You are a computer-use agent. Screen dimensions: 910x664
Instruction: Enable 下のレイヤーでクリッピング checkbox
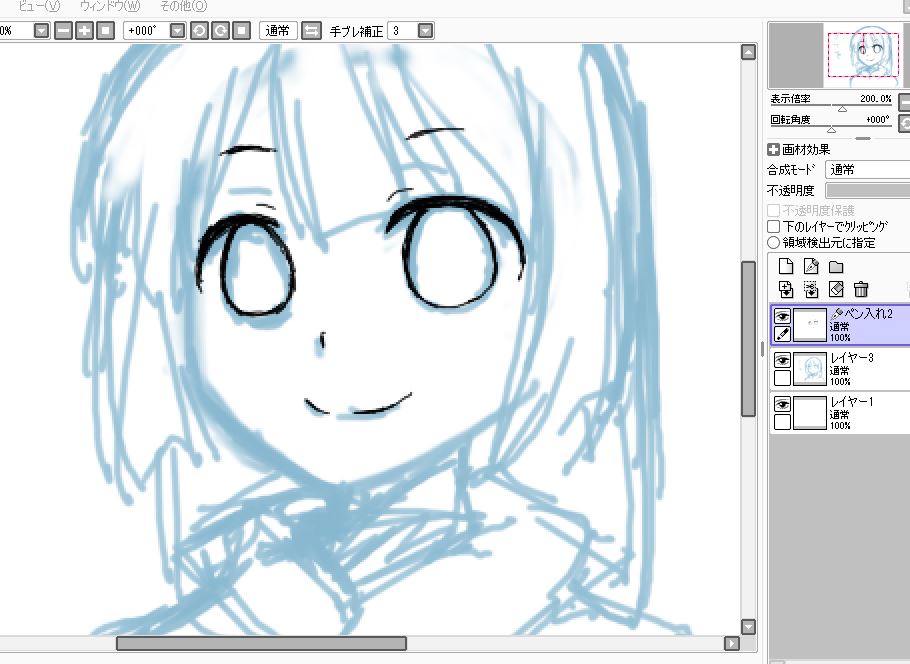tap(773, 226)
